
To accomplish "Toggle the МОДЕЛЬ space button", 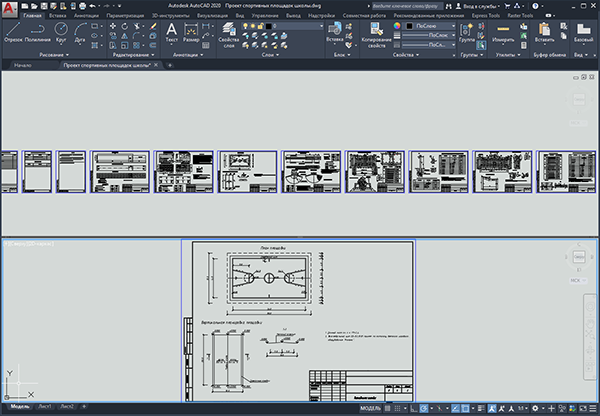I will coord(370,408).
